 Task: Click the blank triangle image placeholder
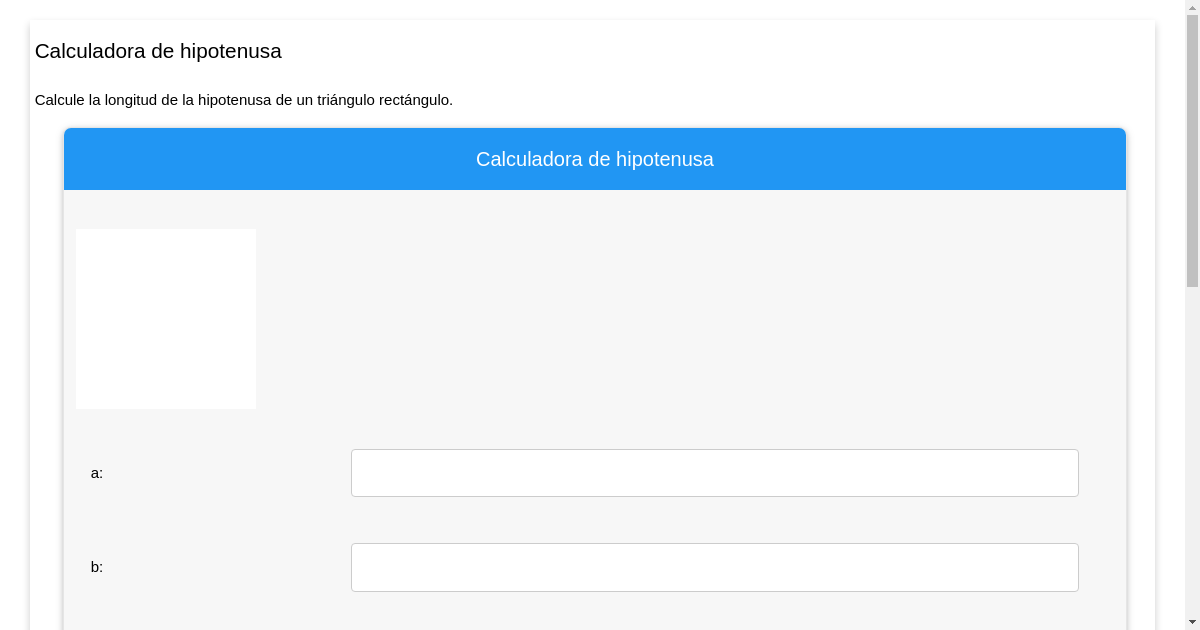pos(166,319)
